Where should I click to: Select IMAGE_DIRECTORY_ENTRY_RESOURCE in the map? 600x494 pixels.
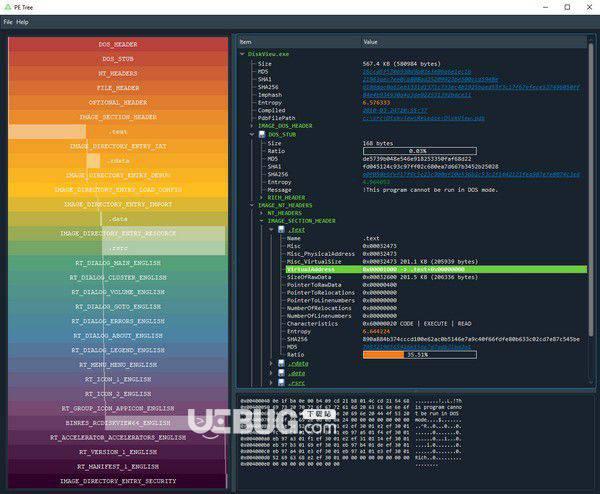[118, 233]
